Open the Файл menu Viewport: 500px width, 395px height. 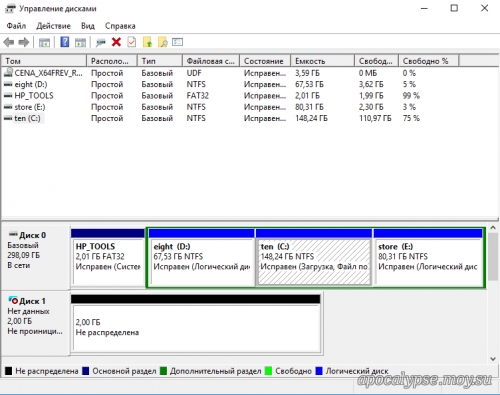(16, 26)
